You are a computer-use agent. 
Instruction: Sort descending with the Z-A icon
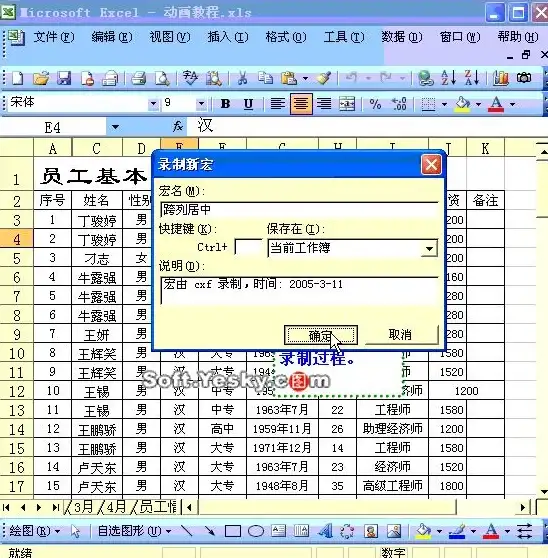[472, 78]
